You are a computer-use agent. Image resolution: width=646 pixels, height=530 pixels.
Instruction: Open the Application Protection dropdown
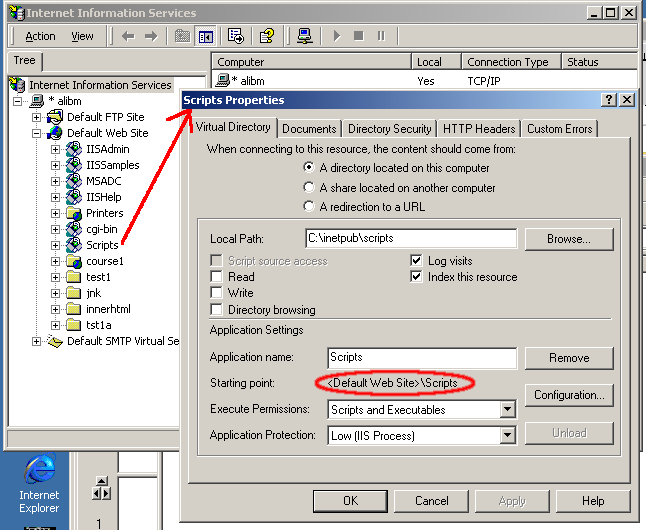(508, 435)
